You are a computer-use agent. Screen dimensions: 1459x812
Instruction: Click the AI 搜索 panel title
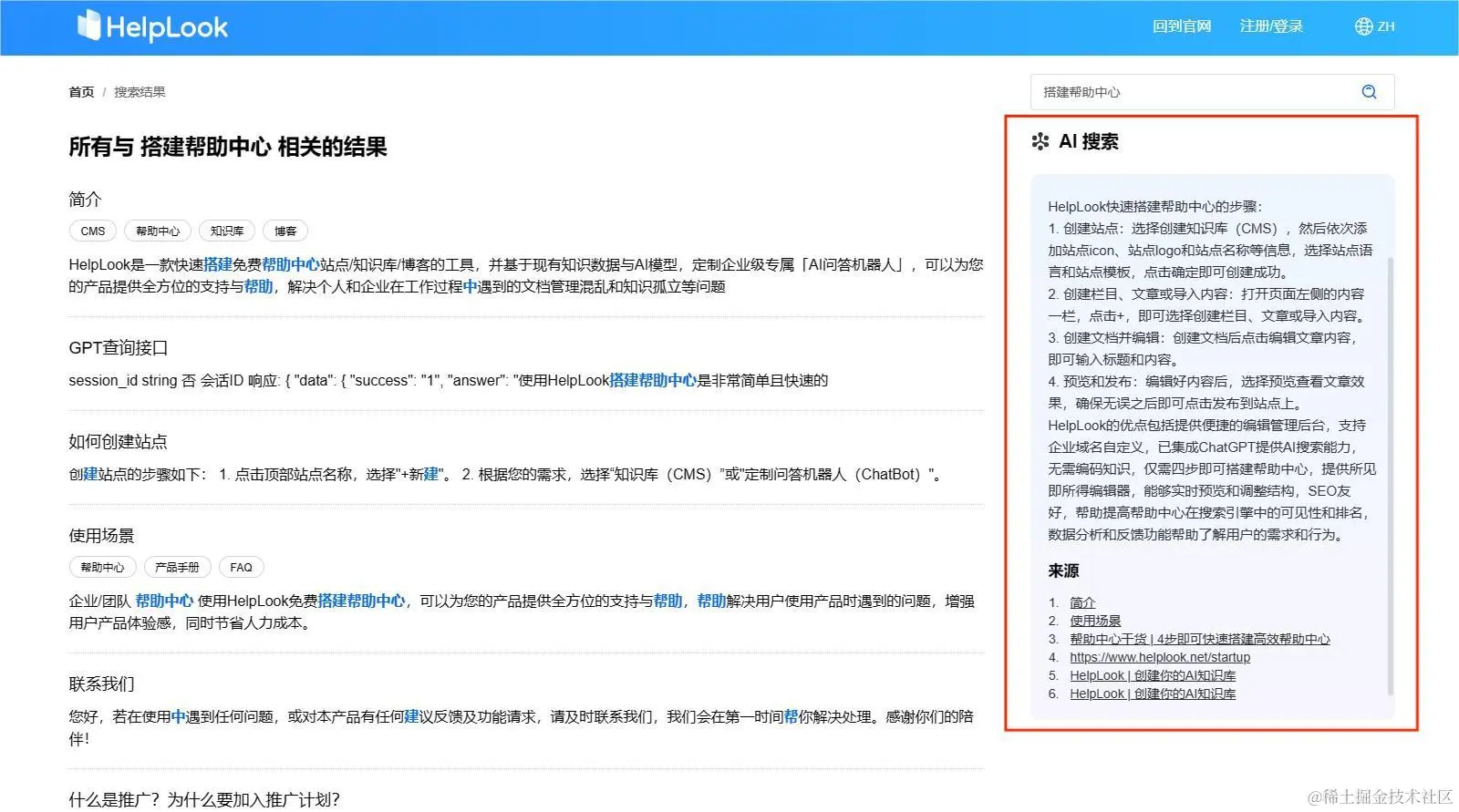tap(1088, 141)
